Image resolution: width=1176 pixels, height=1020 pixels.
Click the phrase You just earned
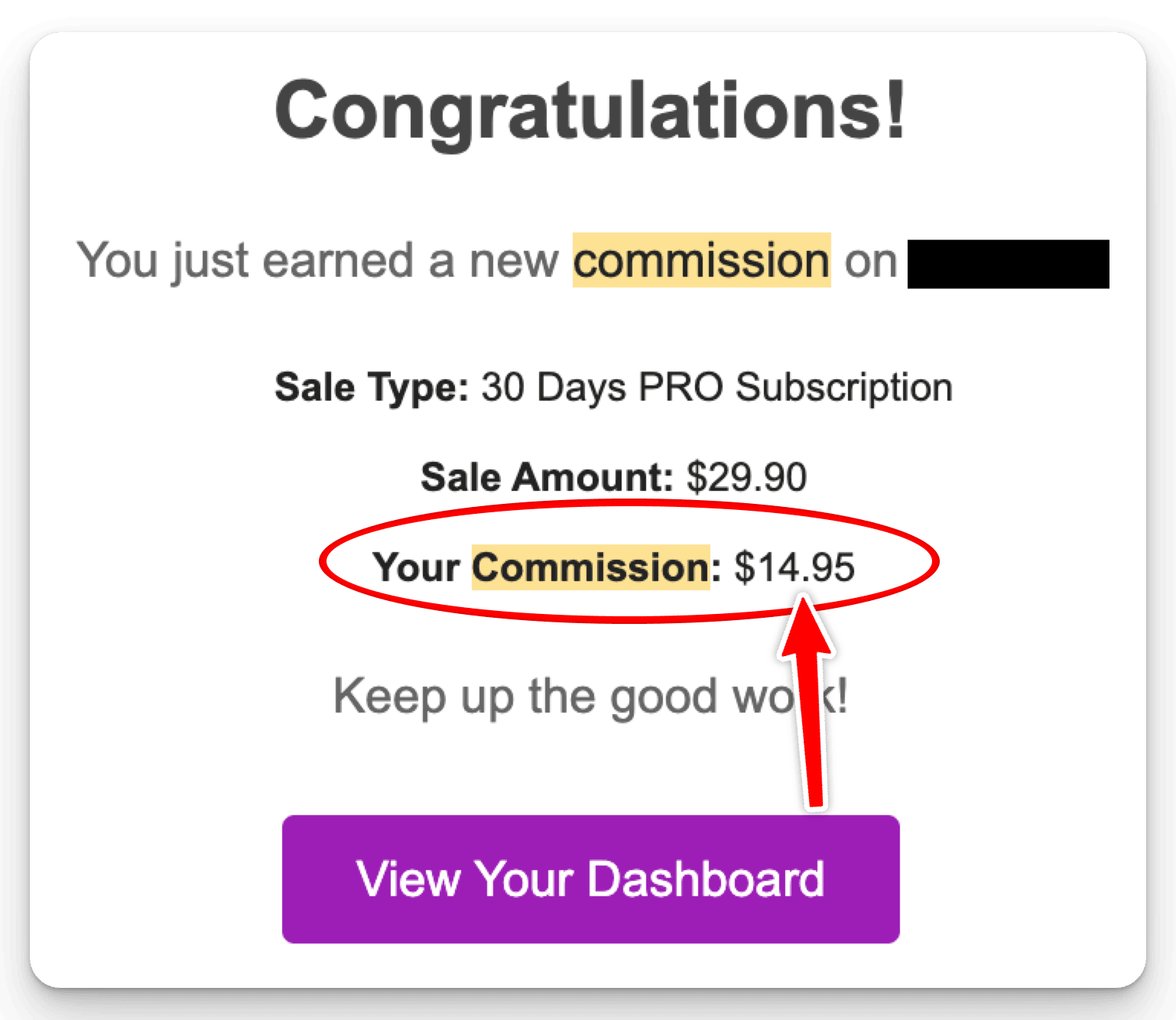[246, 261]
